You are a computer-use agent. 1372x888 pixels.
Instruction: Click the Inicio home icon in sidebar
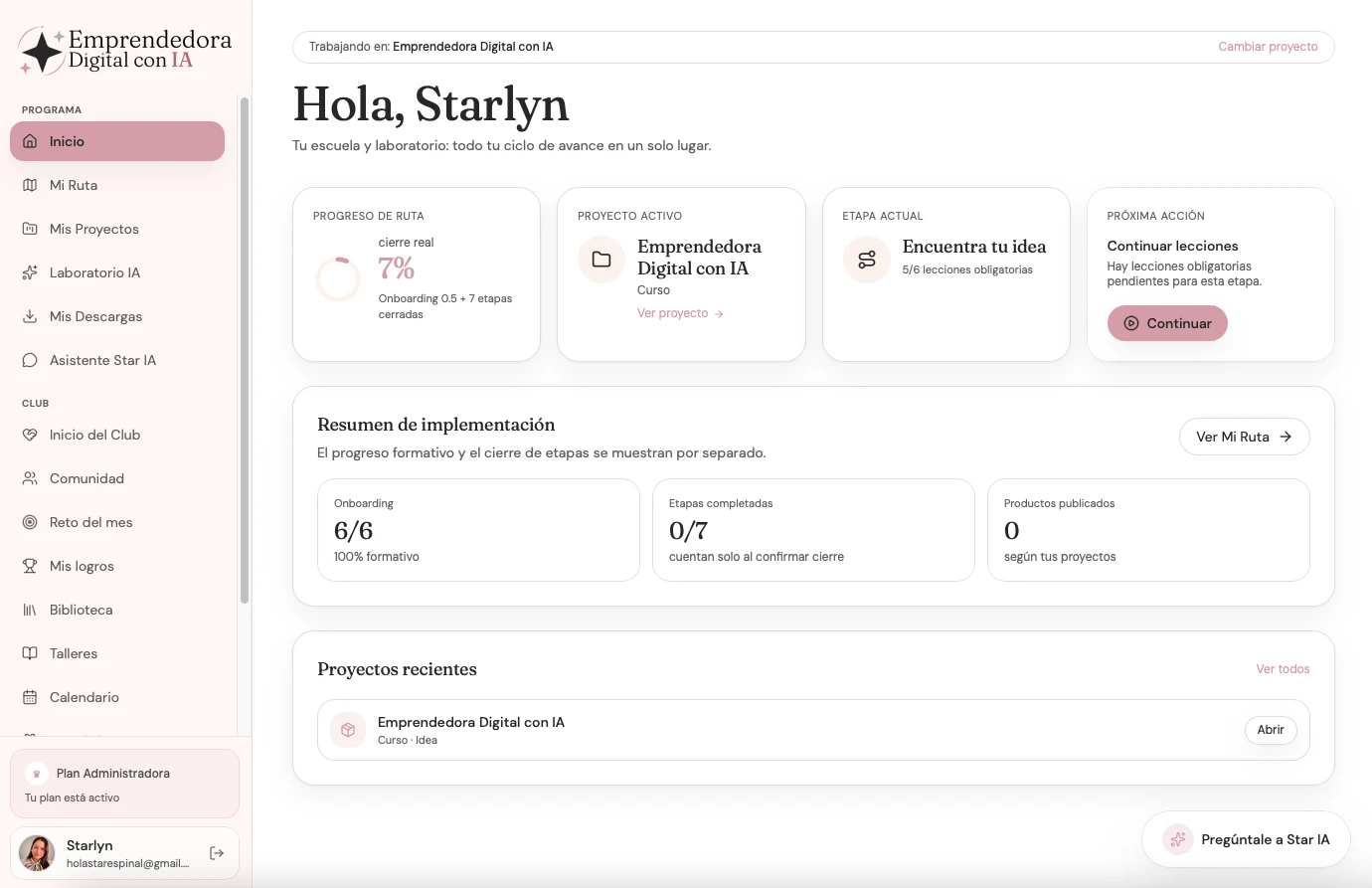click(30, 141)
